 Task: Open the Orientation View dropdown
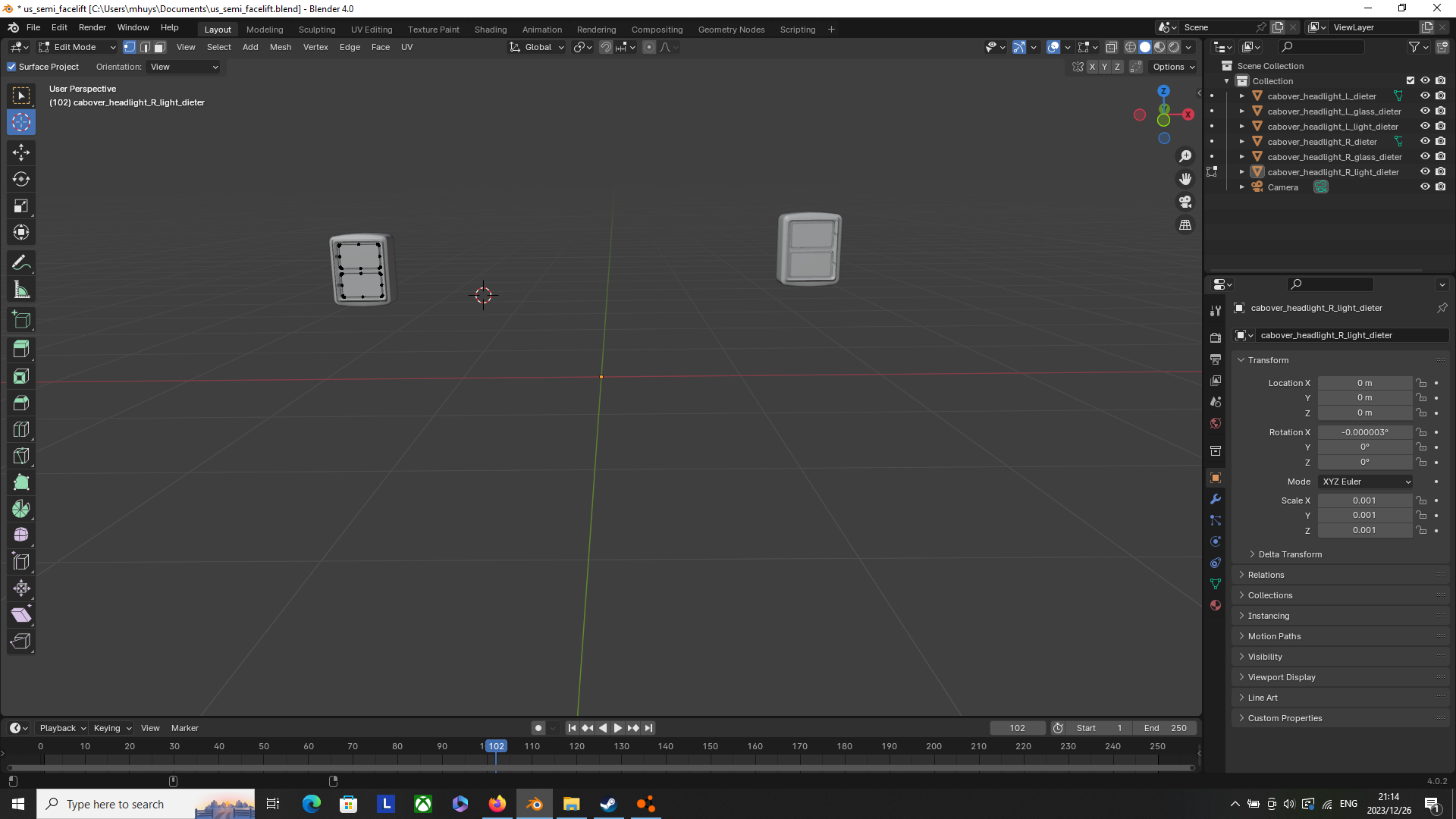(x=184, y=67)
